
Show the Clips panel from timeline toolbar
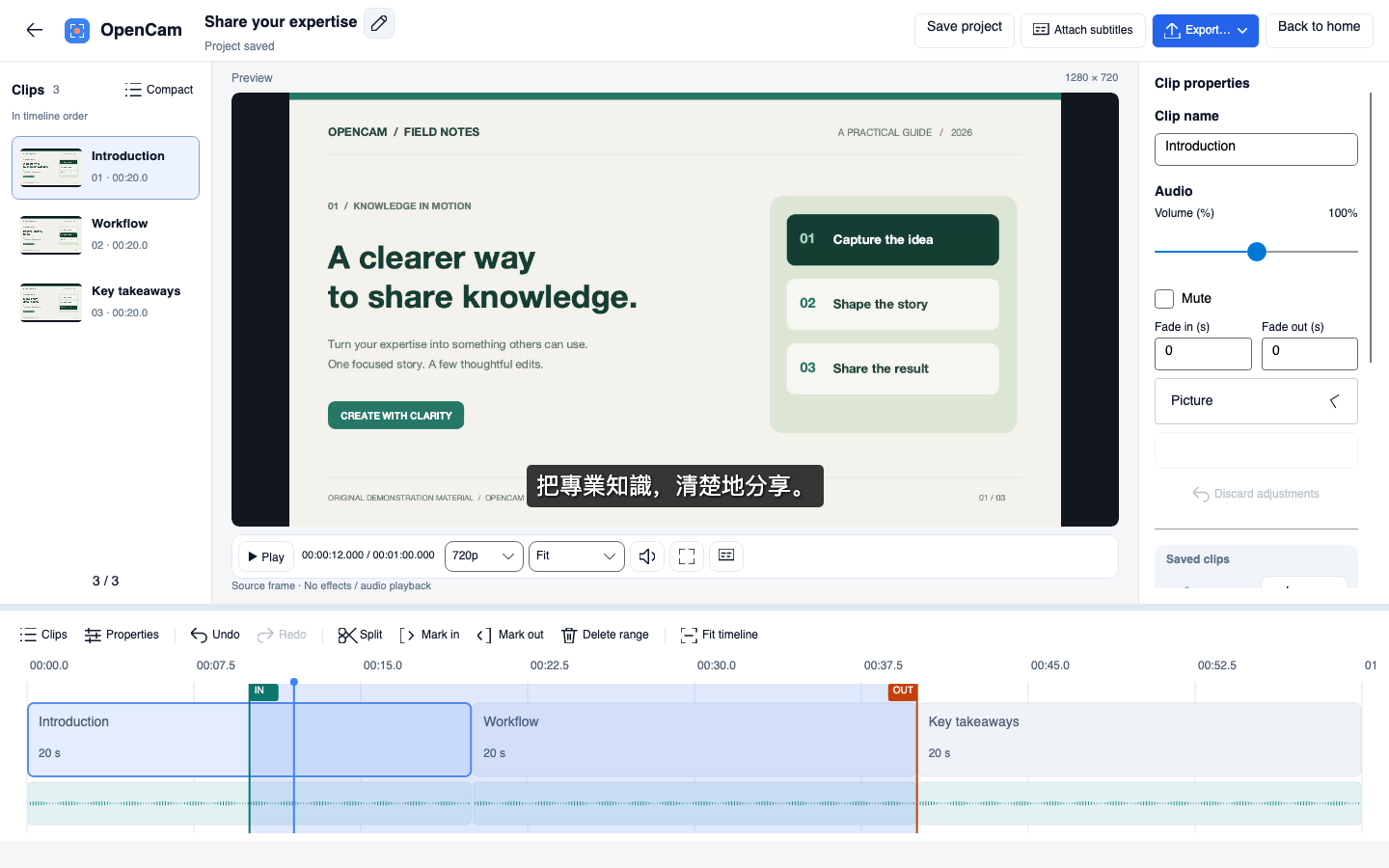43,635
